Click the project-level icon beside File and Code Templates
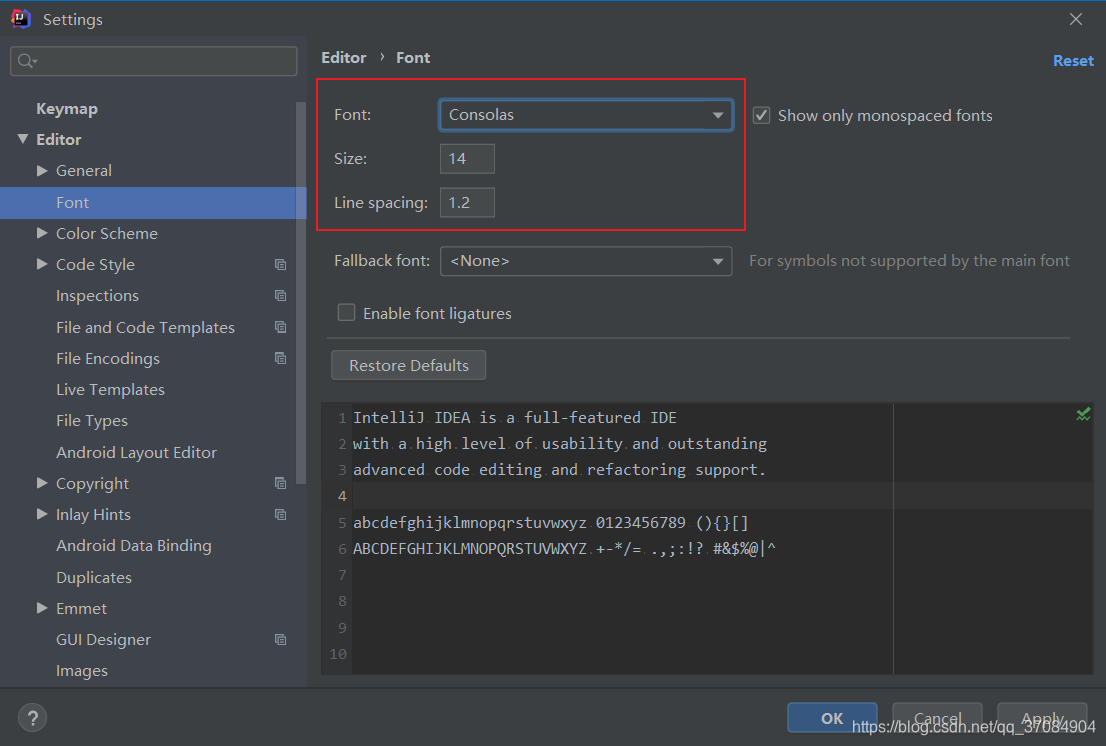1106x746 pixels. pyautogui.click(x=280, y=327)
